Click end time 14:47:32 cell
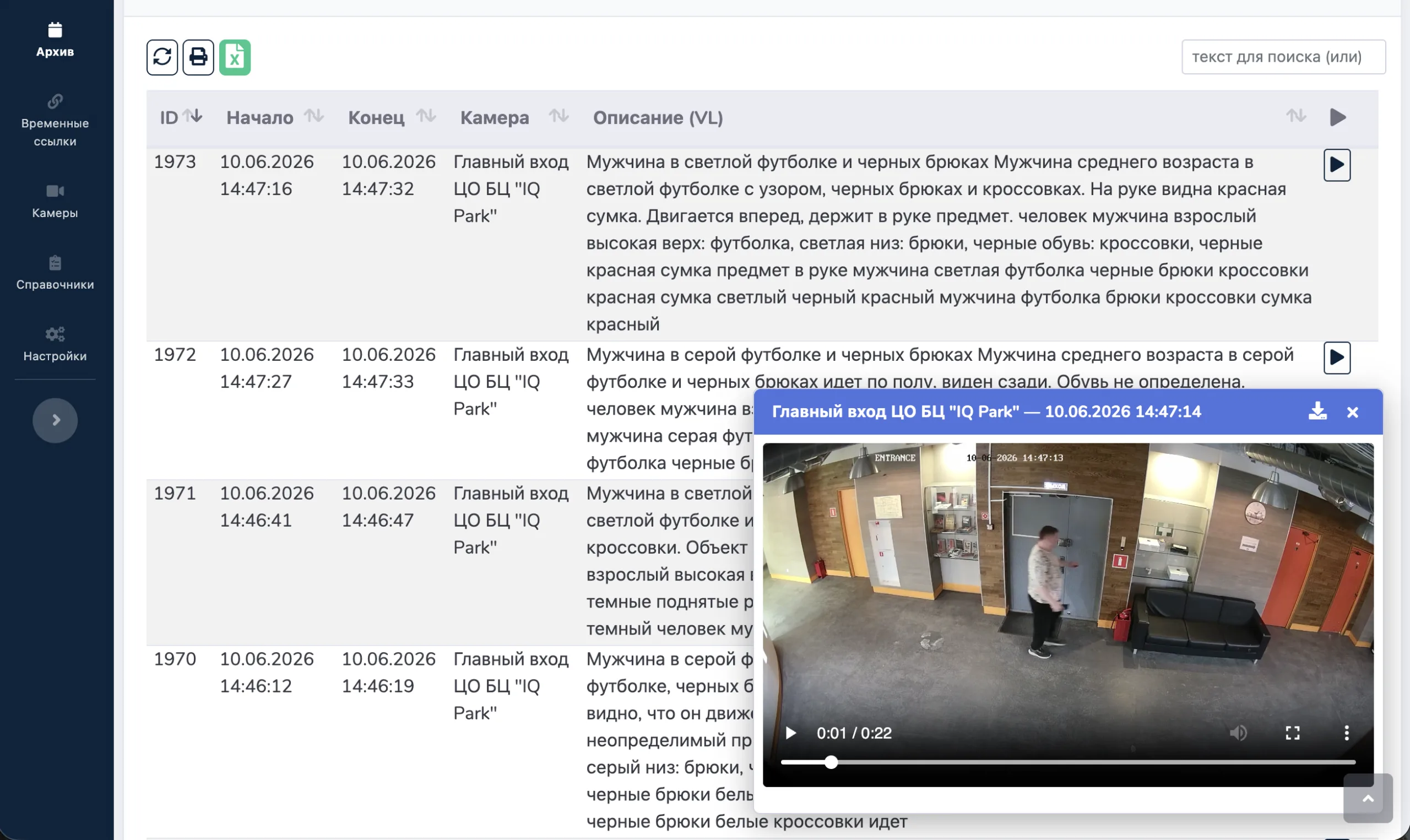This screenshot has height=840, width=1410. coord(378,188)
